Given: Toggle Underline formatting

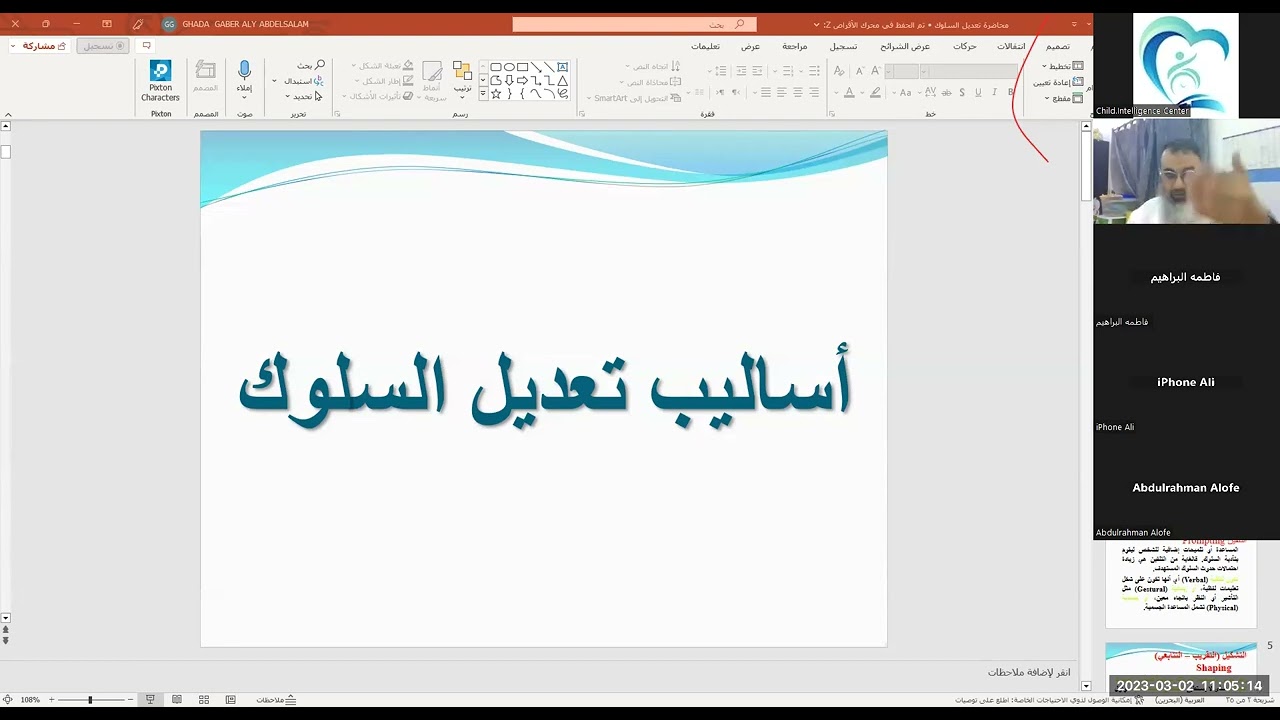Looking at the screenshot, I should 978,92.
